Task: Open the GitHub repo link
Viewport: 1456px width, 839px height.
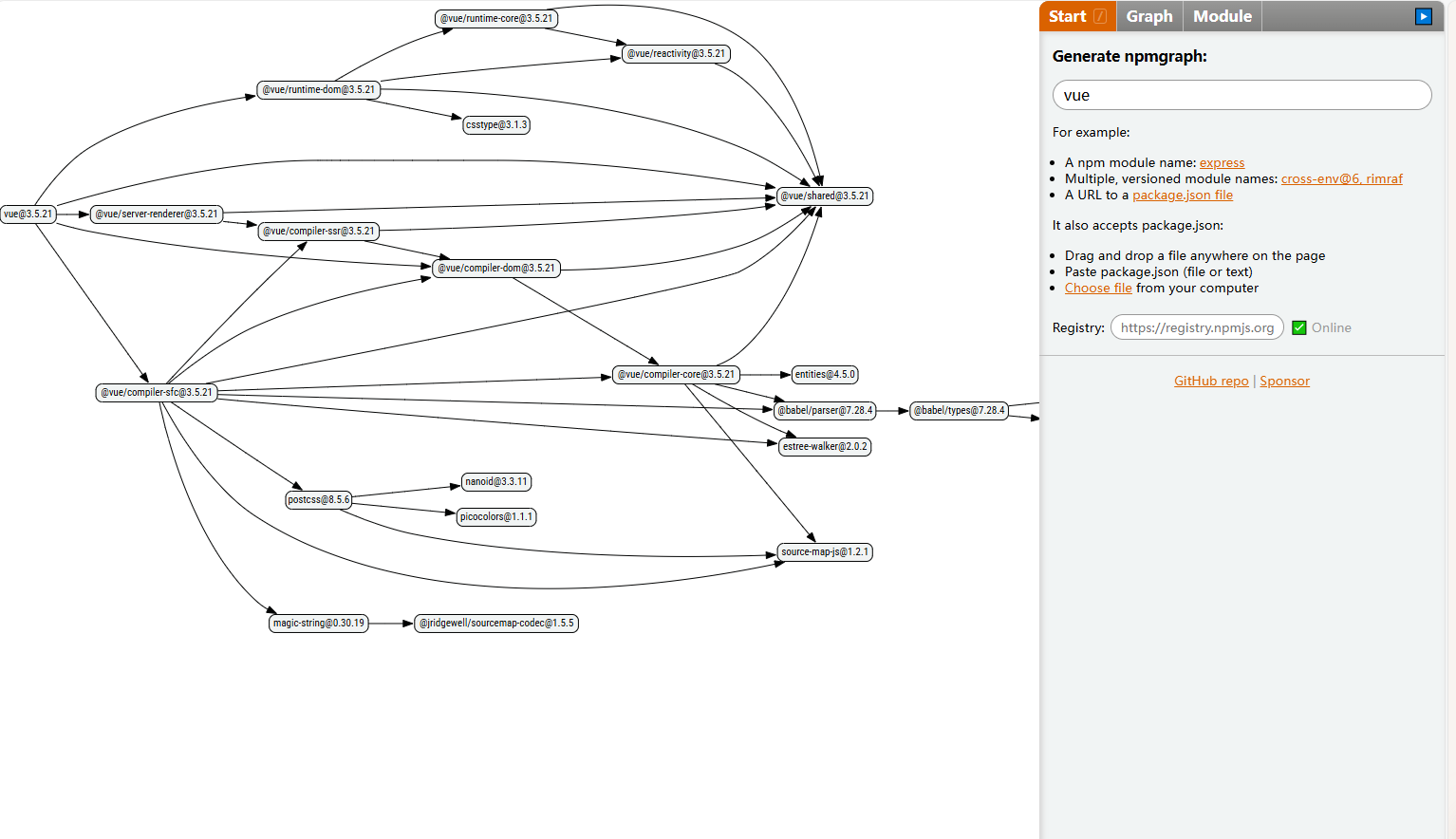Action: coord(1210,382)
